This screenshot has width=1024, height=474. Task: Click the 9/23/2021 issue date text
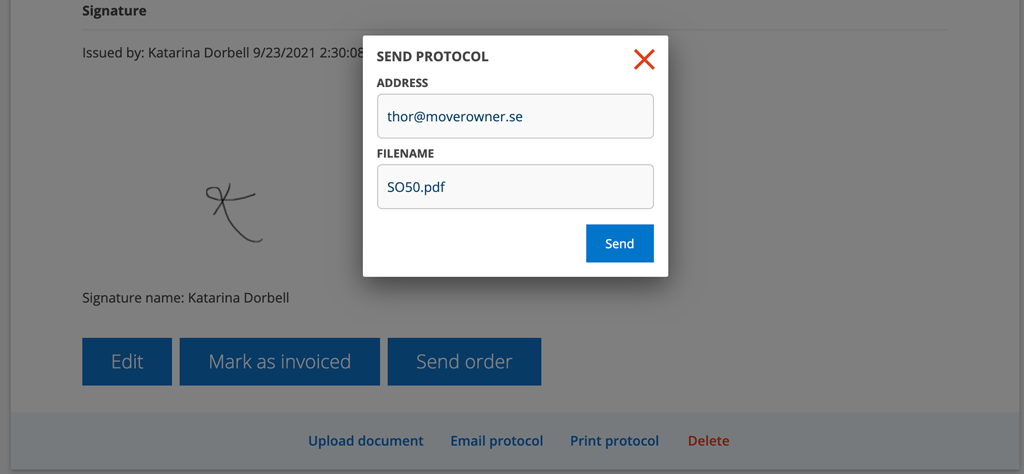(x=284, y=52)
